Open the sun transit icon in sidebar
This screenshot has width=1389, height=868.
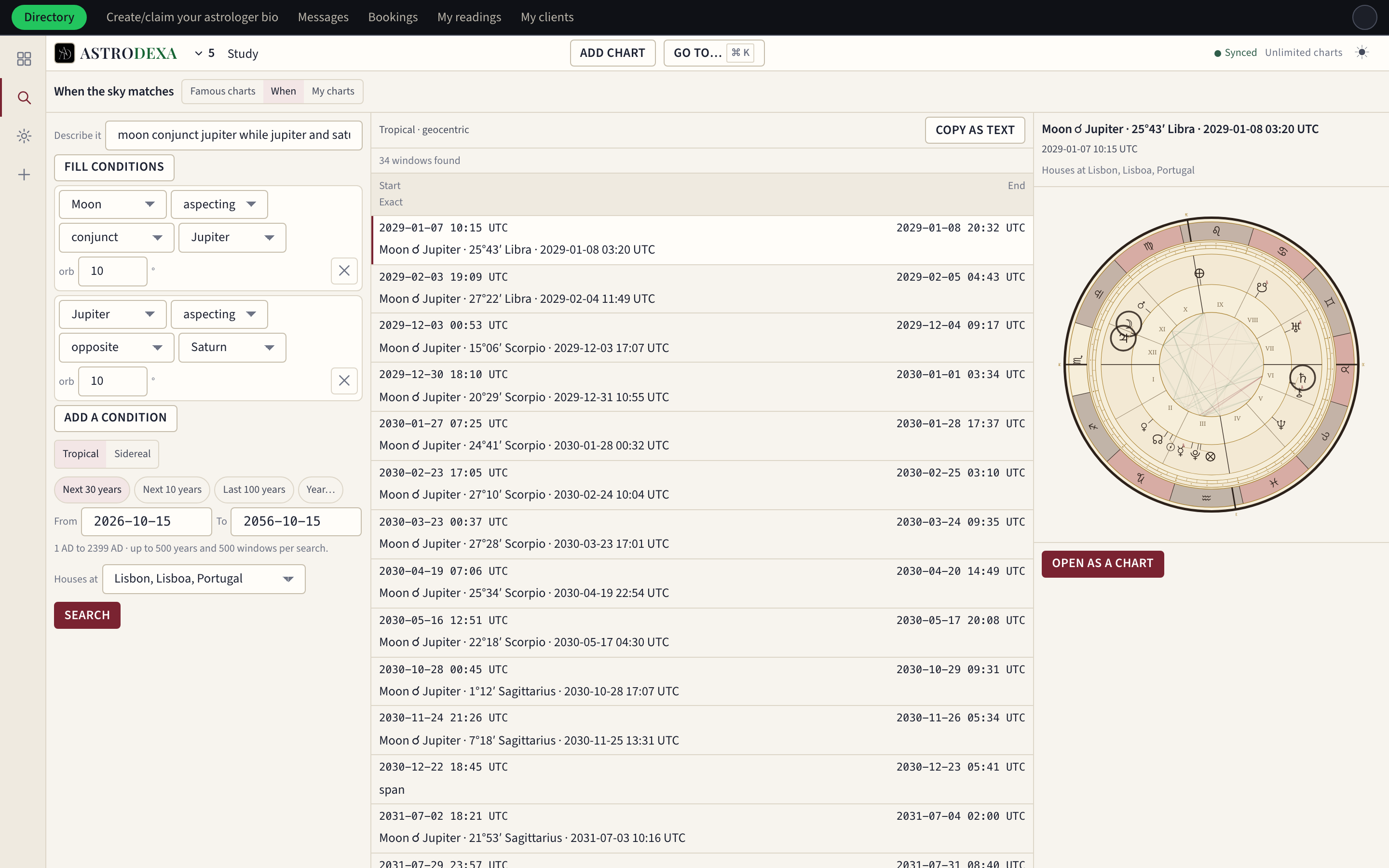pos(24,136)
